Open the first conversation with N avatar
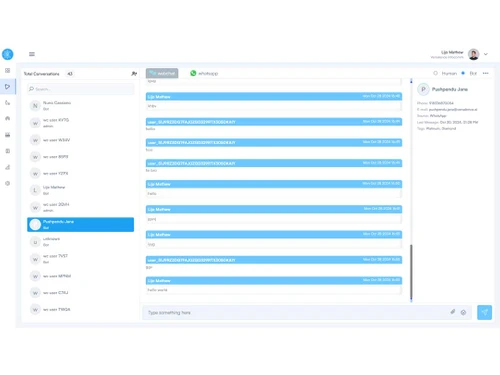The image size is (500, 375). click(x=81, y=106)
